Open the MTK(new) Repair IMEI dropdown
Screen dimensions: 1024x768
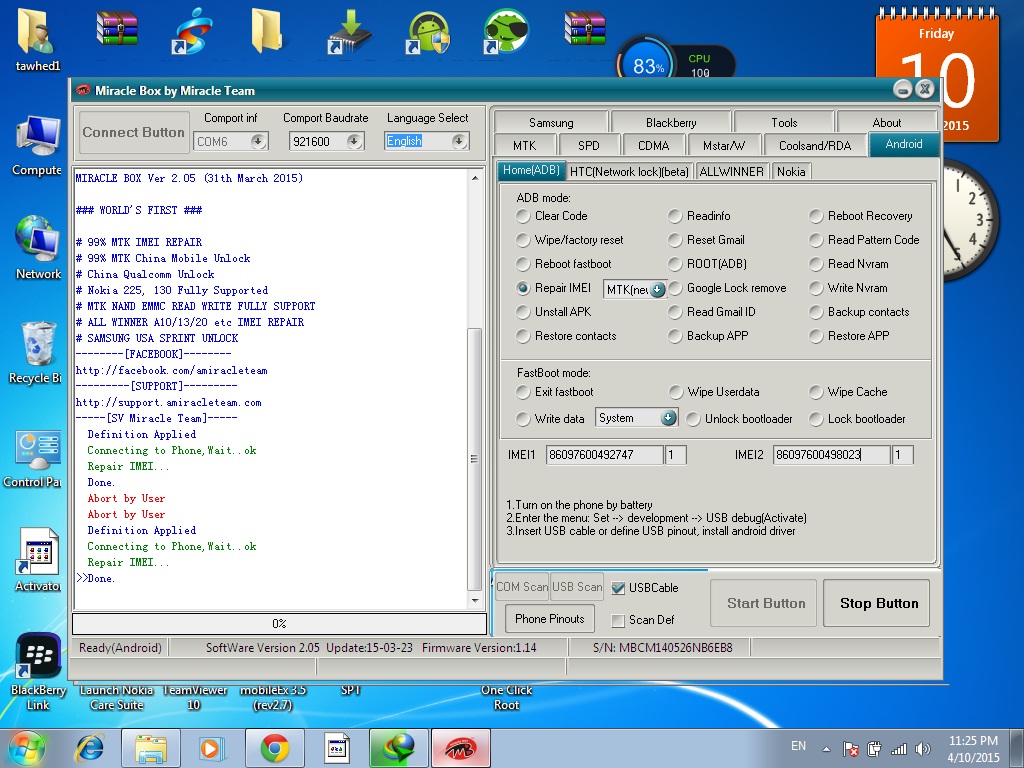658,289
